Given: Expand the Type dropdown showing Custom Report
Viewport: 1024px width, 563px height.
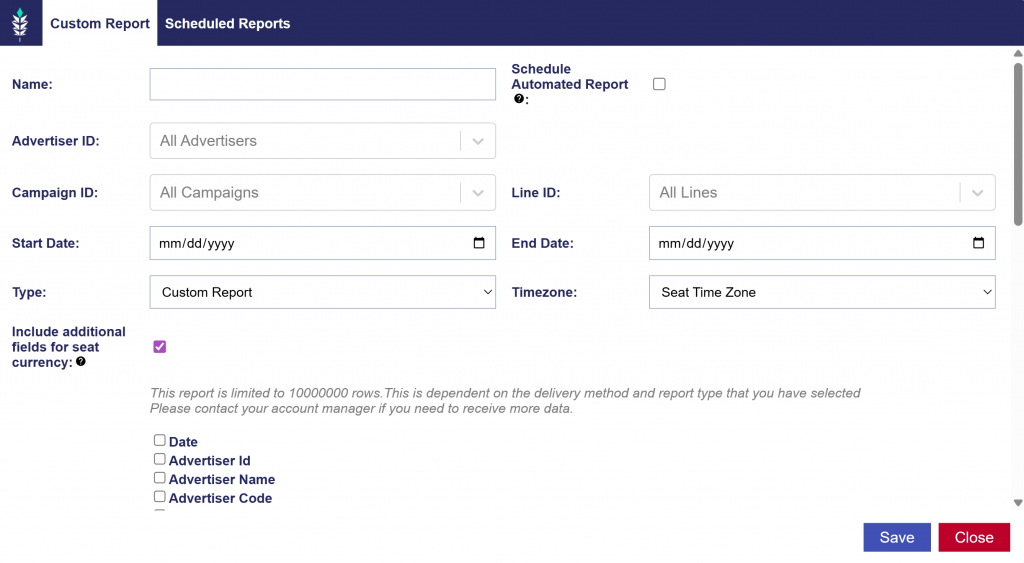Looking at the screenshot, I should (322, 292).
